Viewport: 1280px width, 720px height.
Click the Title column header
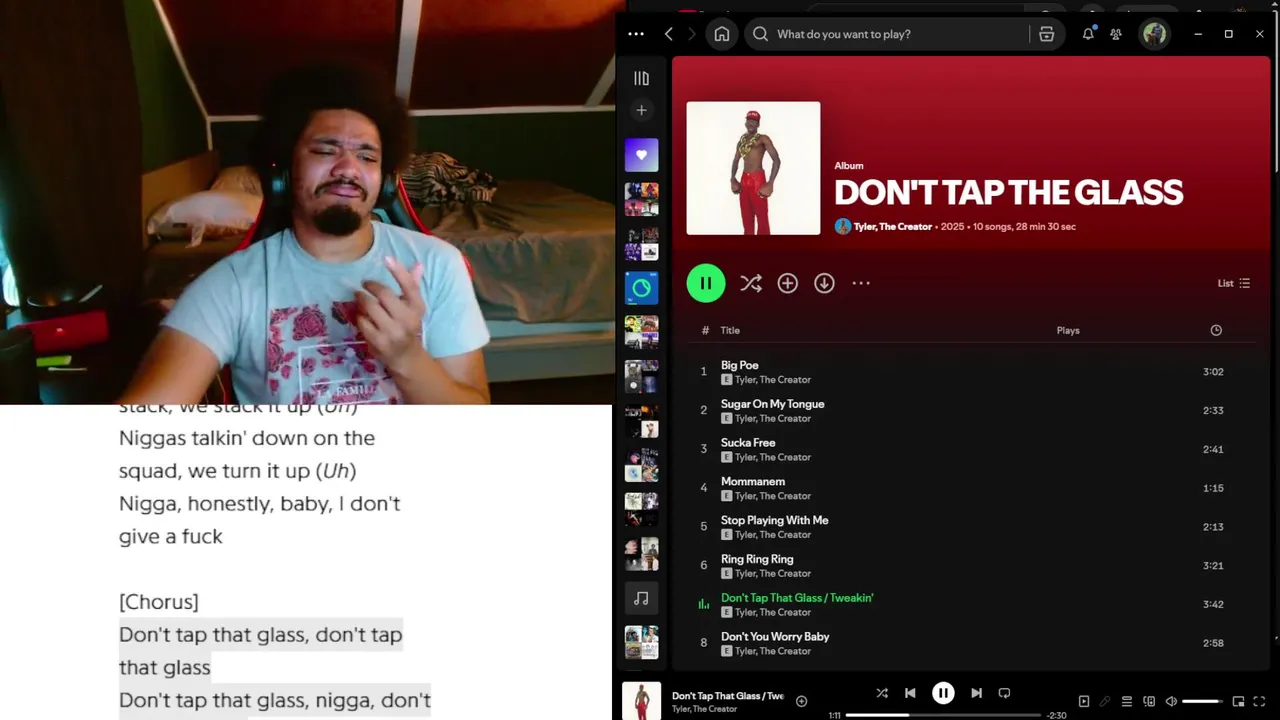coord(730,330)
